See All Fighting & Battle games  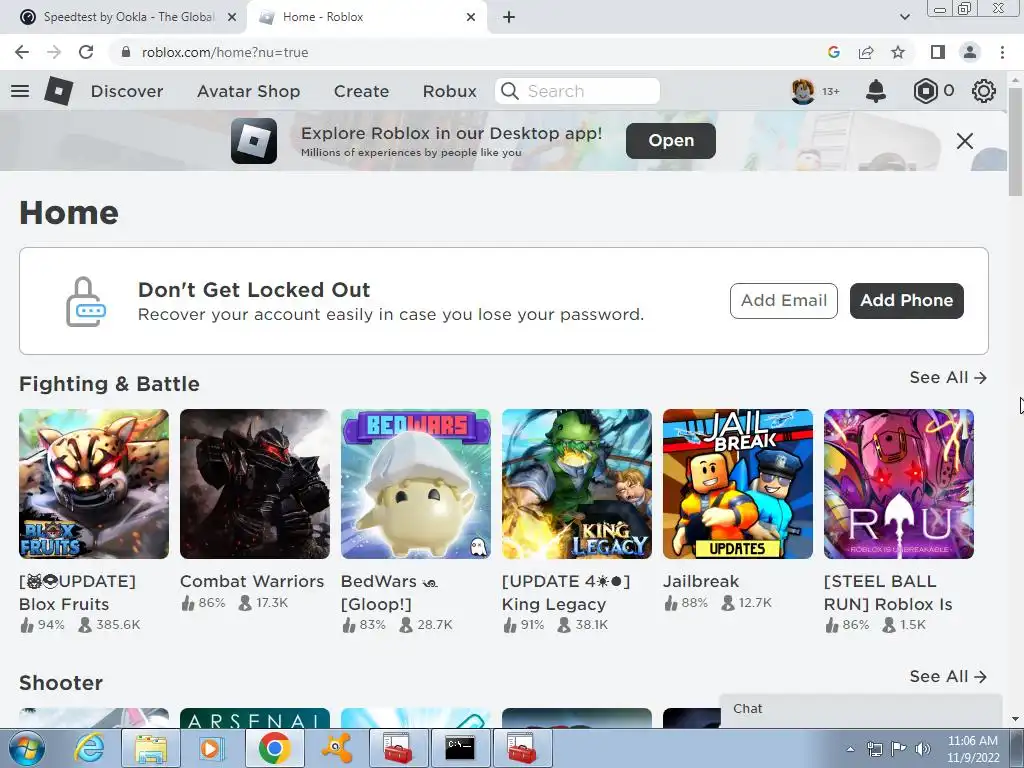coord(948,377)
